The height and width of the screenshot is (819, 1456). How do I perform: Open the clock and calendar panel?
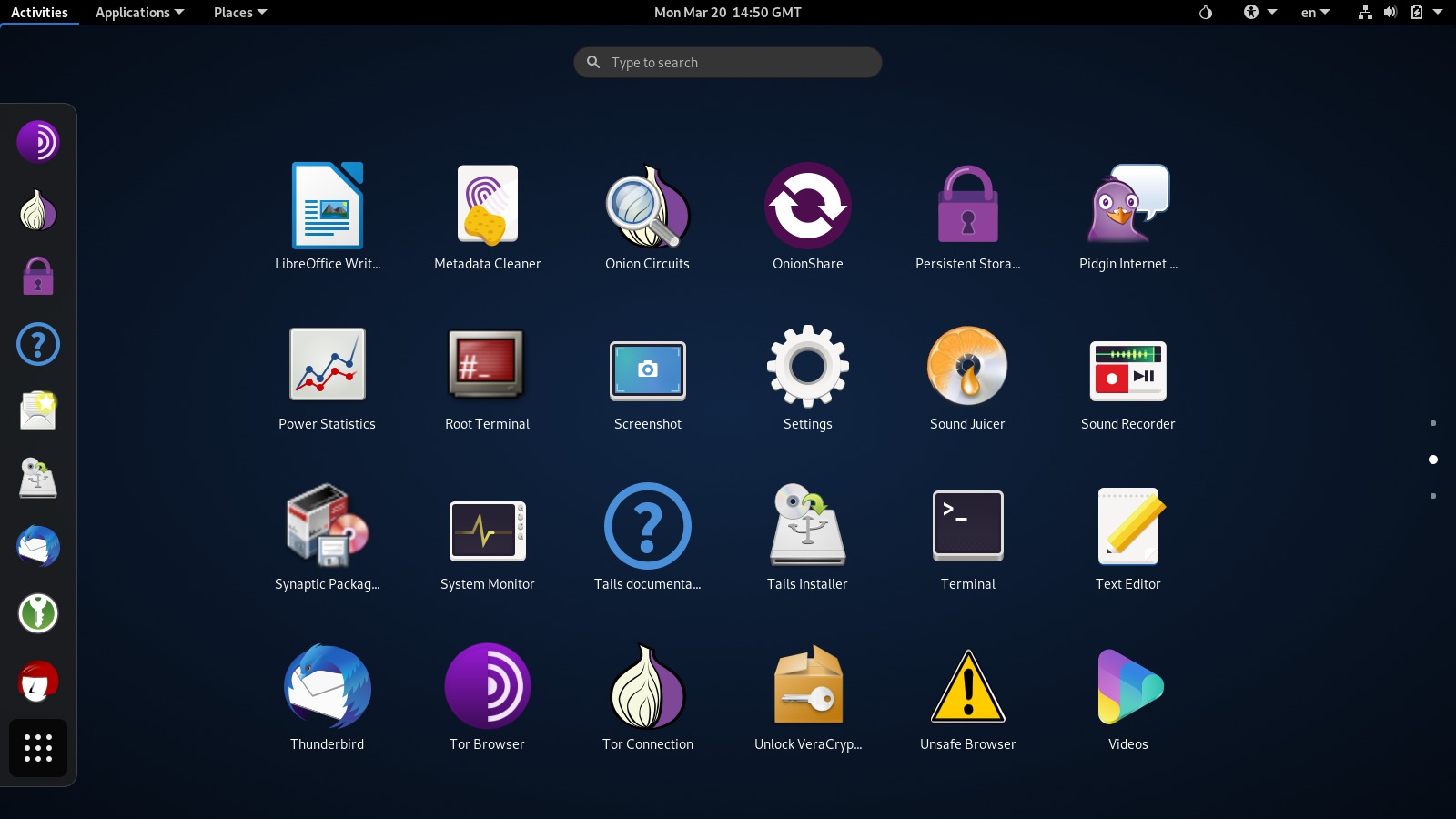click(x=728, y=13)
